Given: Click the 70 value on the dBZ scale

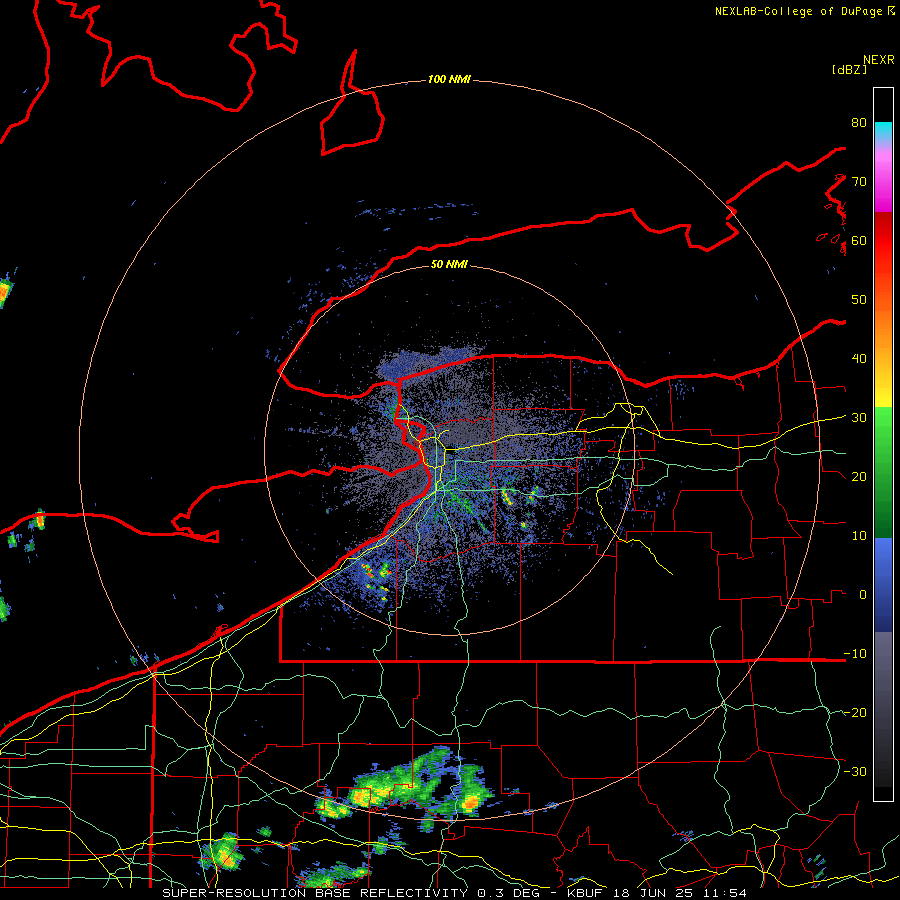Looking at the screenshot, I should (x=859, y=182).
